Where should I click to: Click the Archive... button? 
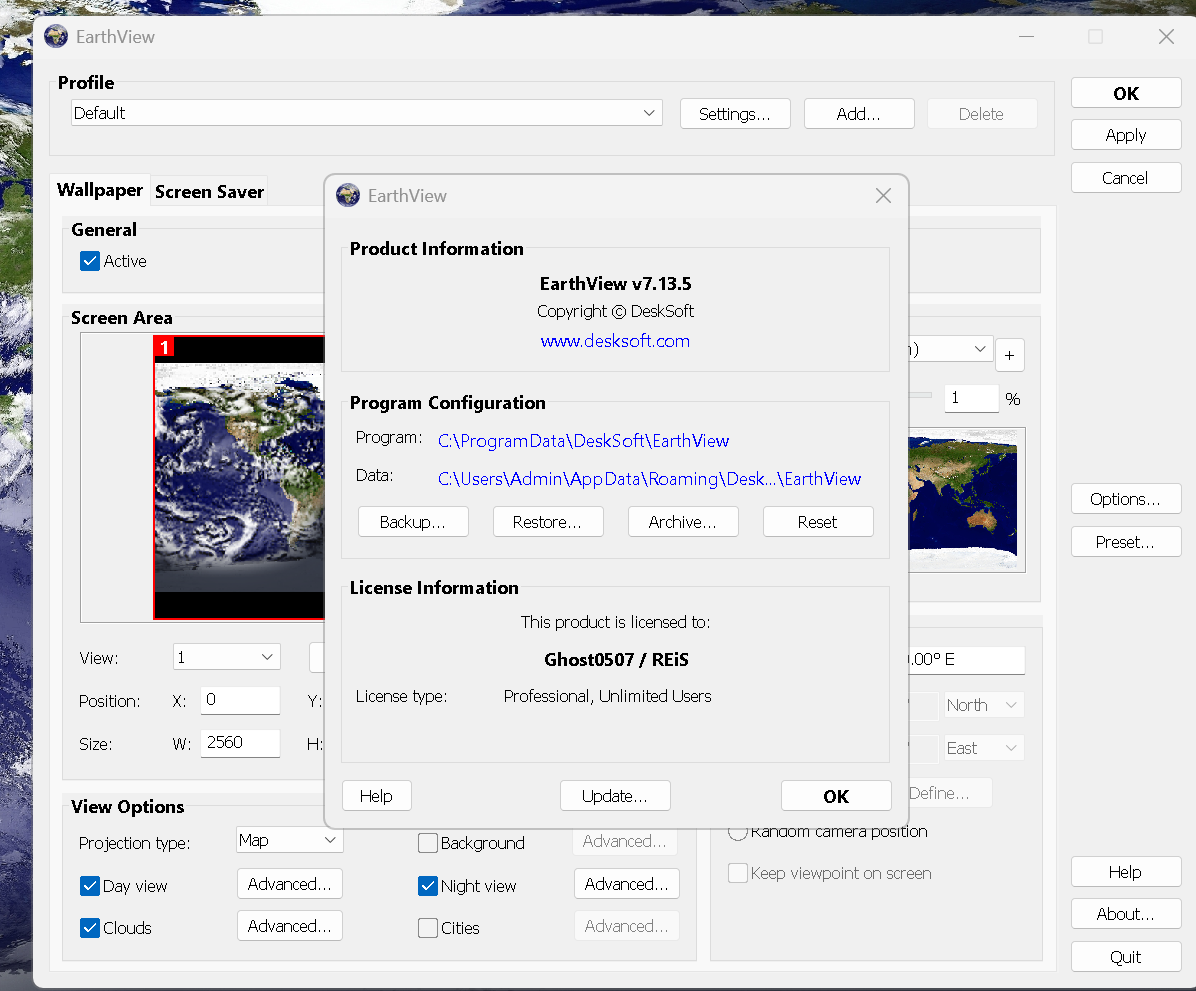[683, 522]
